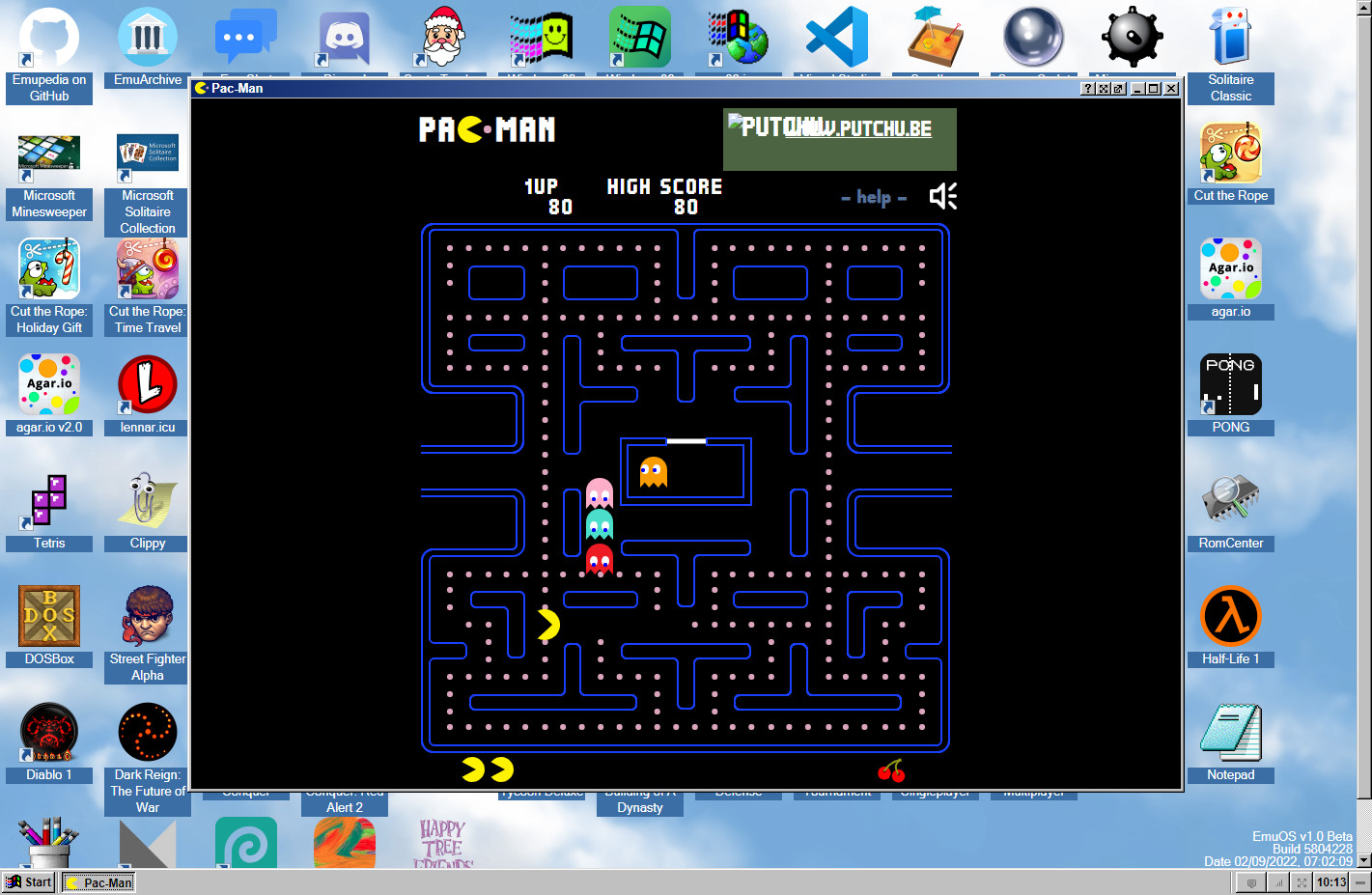Image resolution: width=1372 pixels, height=895 pixels.
Task: Open the silver pinball sphere icon
Action: pos(1034,37)
